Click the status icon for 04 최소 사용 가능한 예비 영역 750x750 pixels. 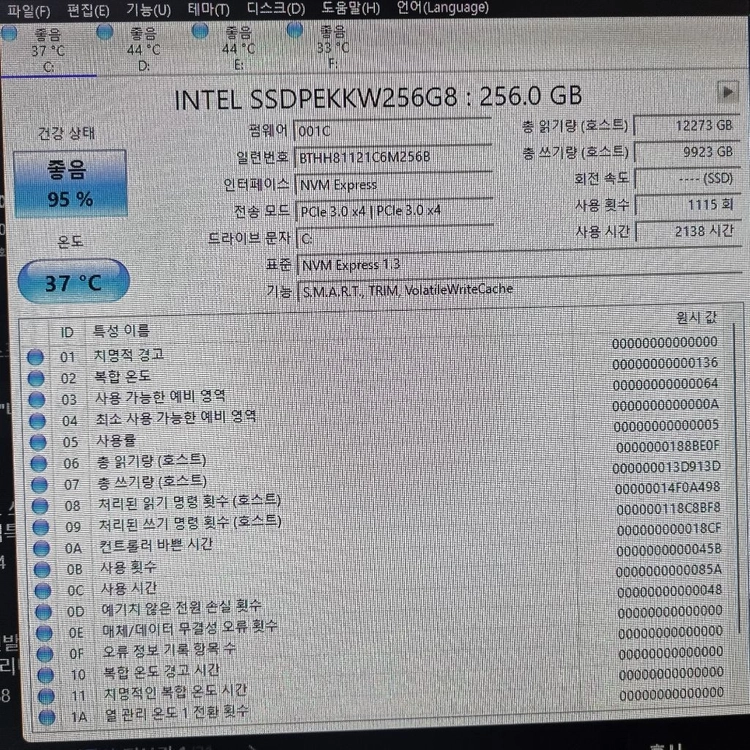point(37,421)
